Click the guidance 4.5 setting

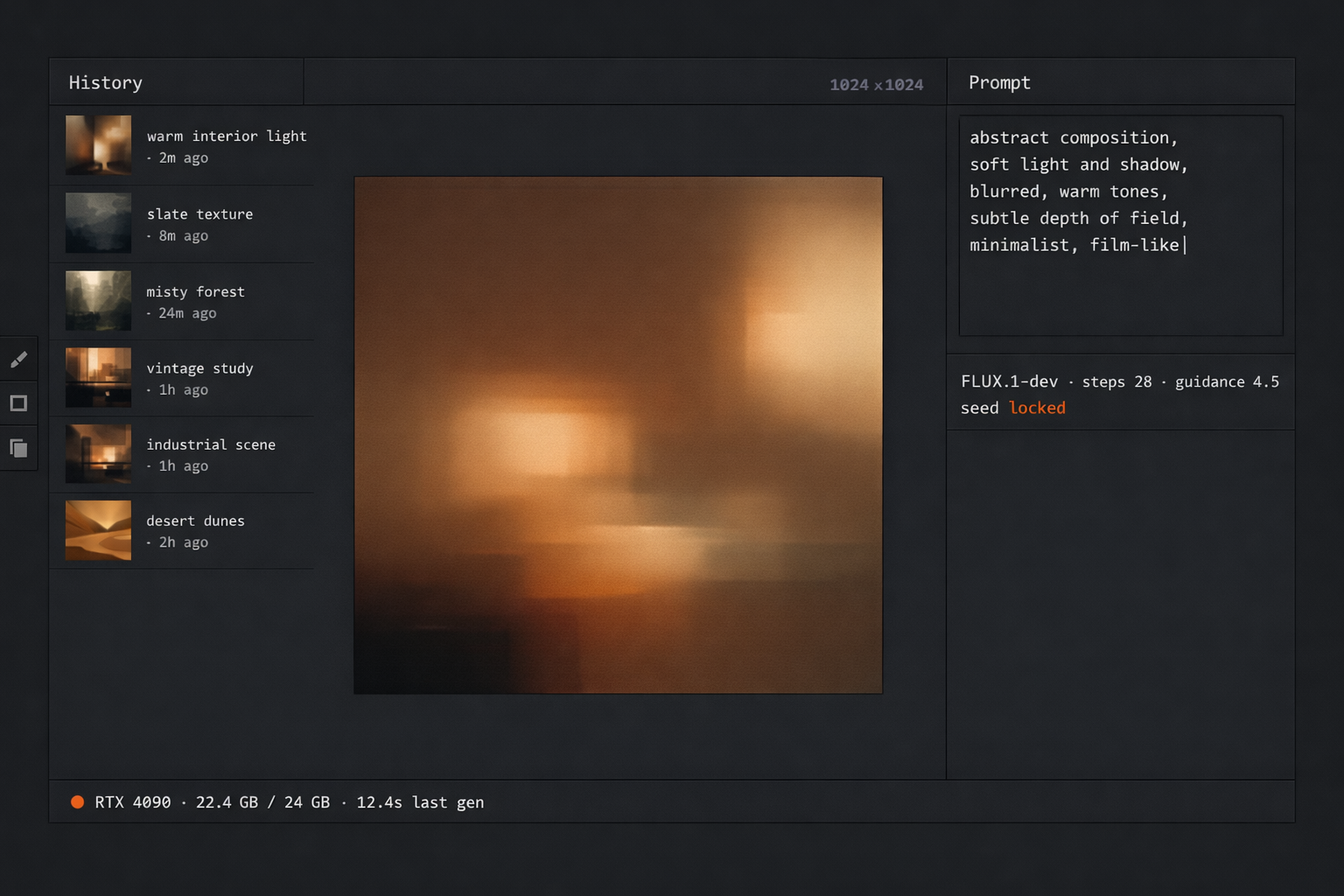[1227, 381]
